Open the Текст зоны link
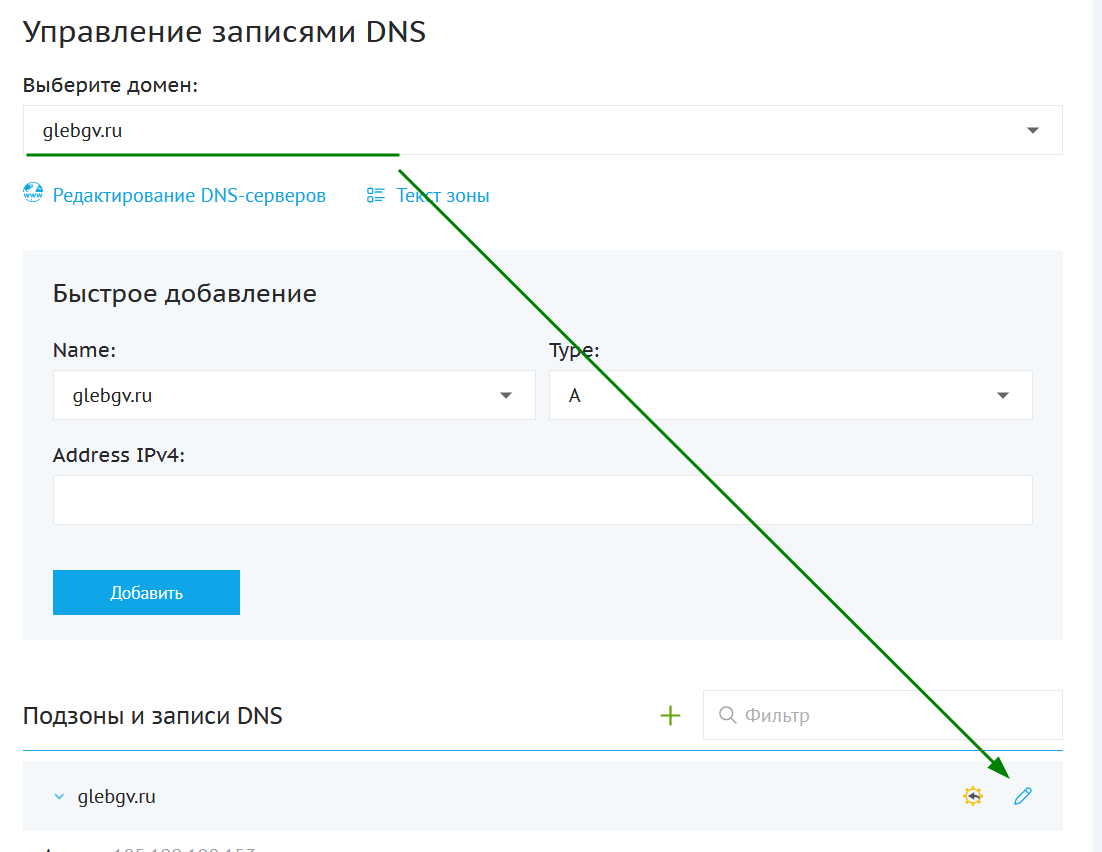1102x852 pixels. pyautogui.click(x=443, y=195)
